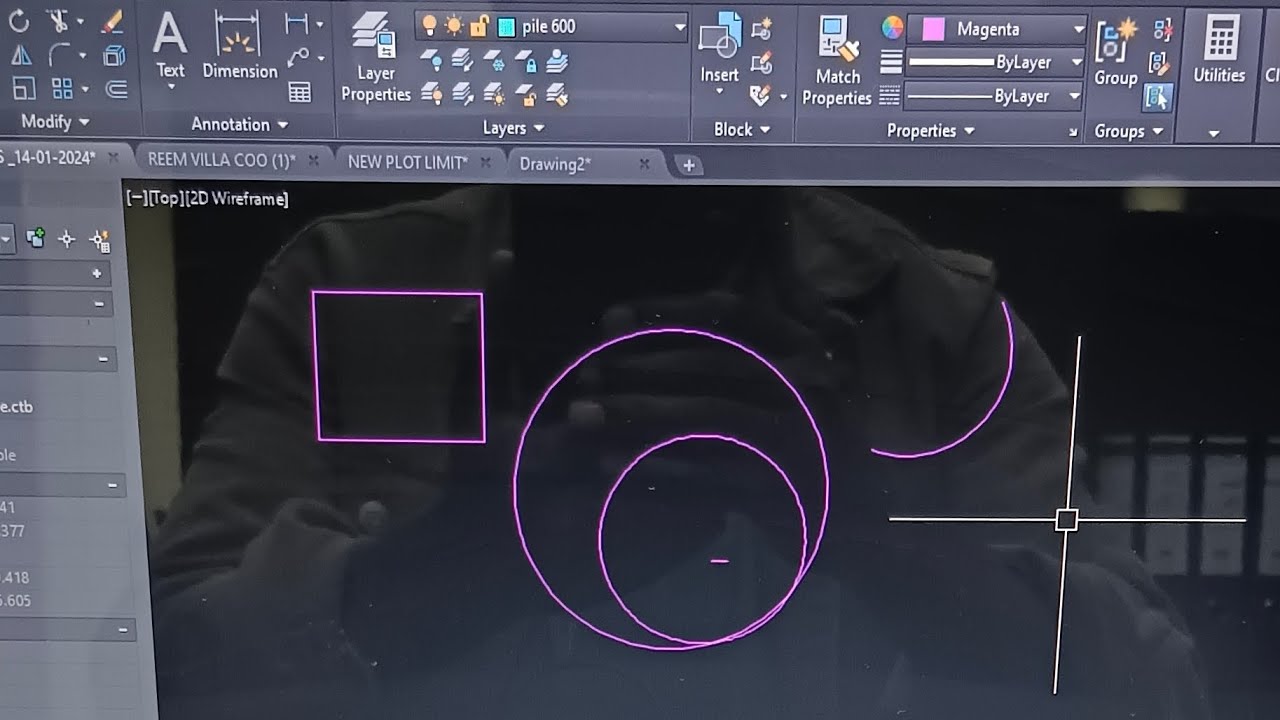Switch to NEW PLOT LIMIT drawing tab

tap(408, 162)
